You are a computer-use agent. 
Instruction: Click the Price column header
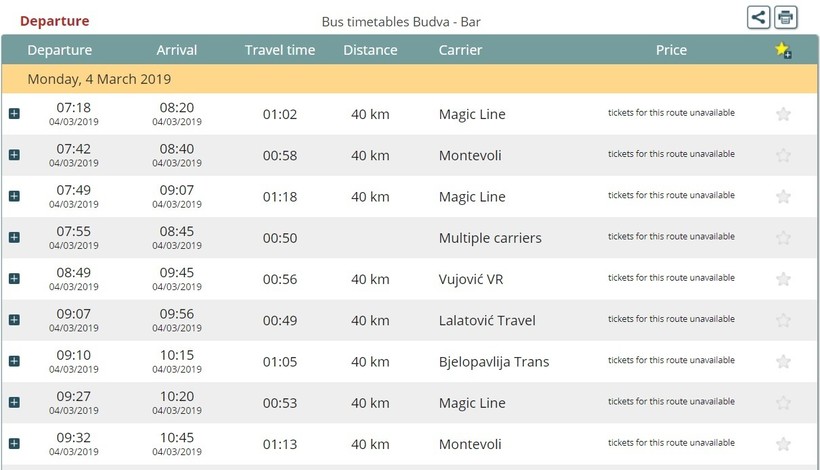click(x=671, y=50)
